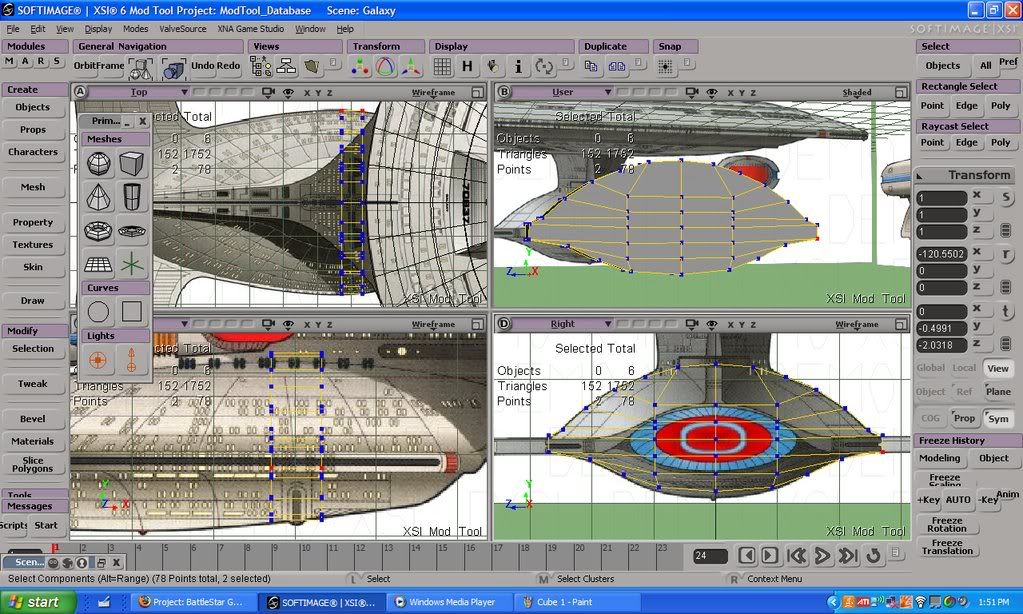Click frame 20 on the timeline

click(x=579, y=548)
